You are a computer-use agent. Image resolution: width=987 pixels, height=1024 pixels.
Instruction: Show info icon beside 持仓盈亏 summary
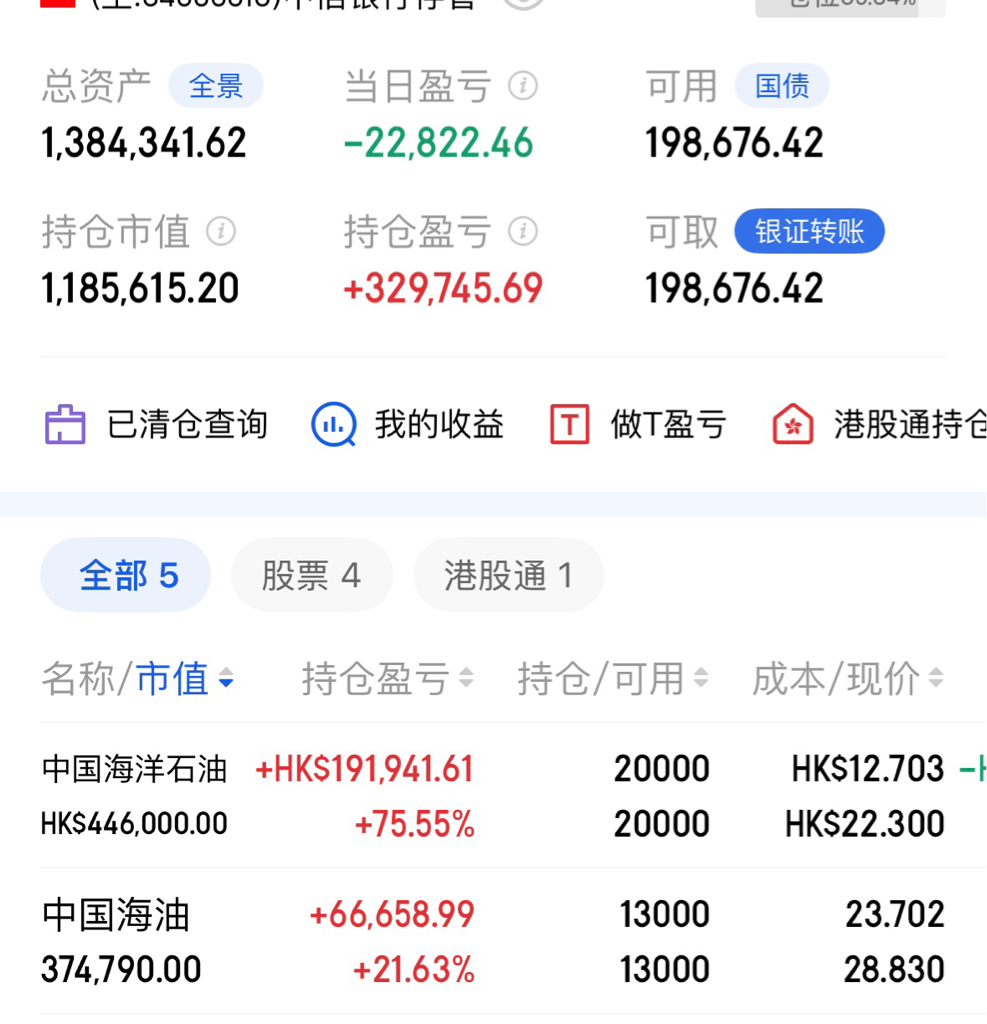click(523, 231)
